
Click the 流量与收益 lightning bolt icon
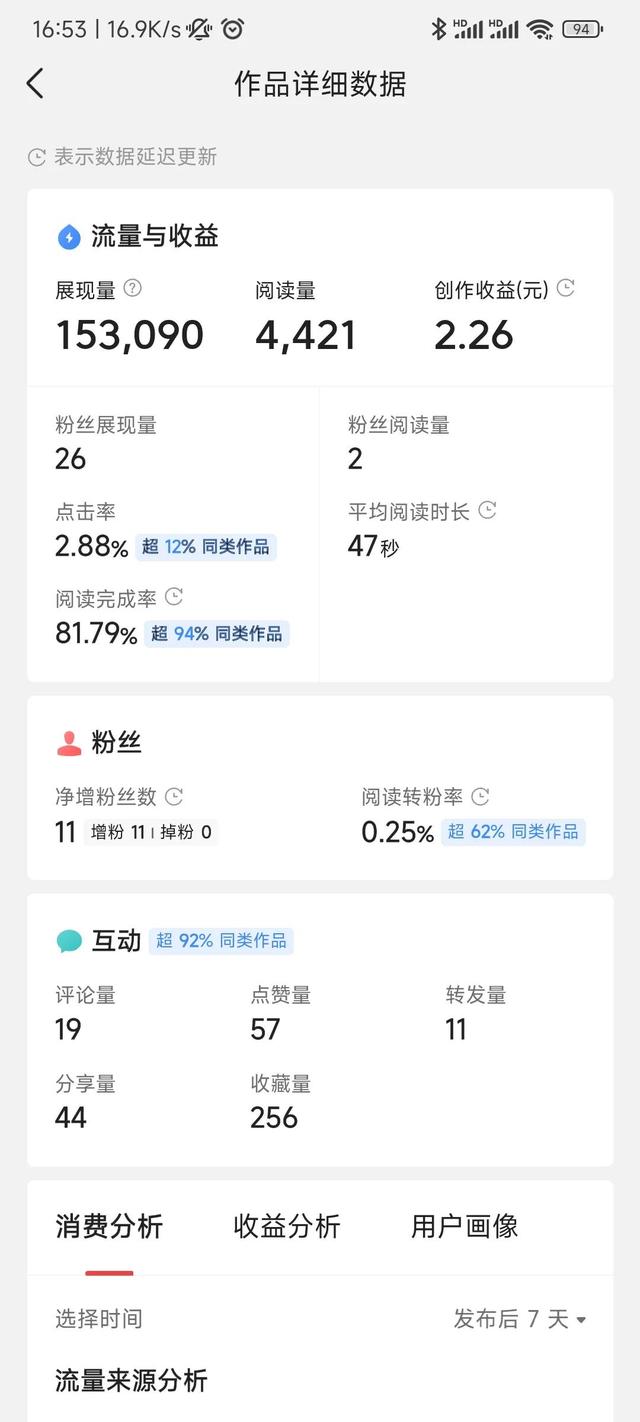coord(68,237)
